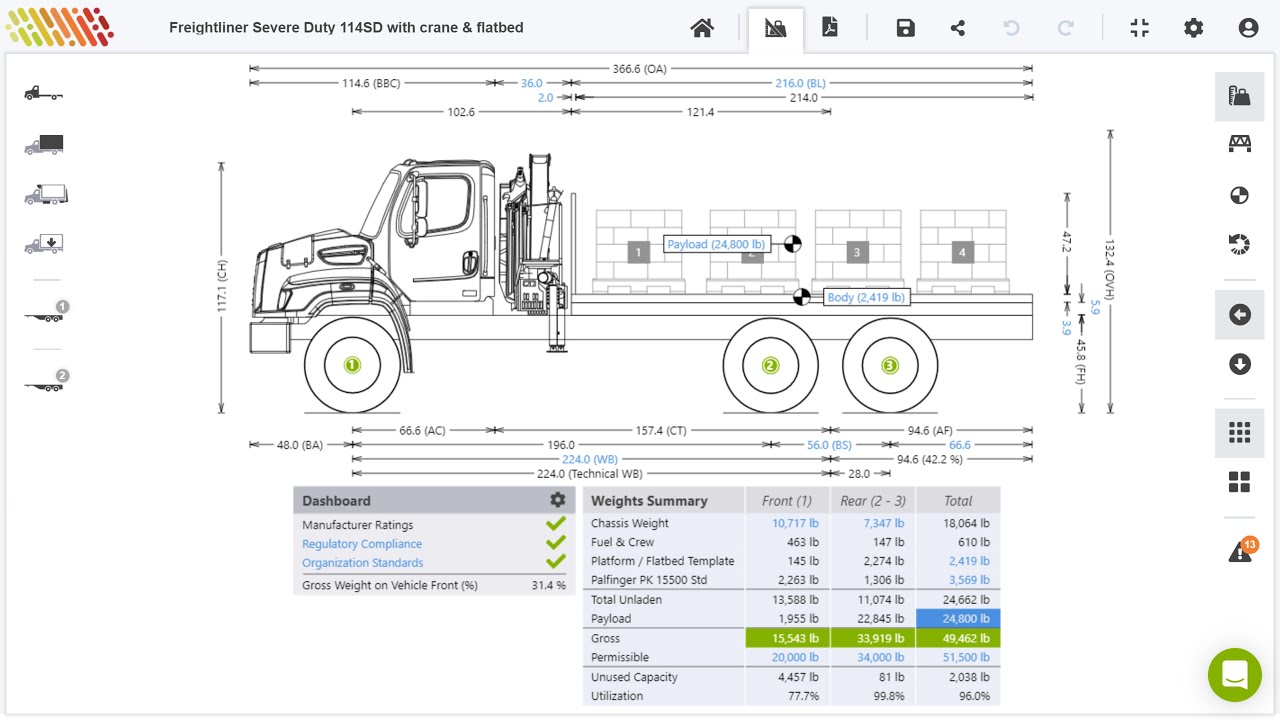Select the black van body truck icon
The image size is (1280, 720).
point(44,144)
